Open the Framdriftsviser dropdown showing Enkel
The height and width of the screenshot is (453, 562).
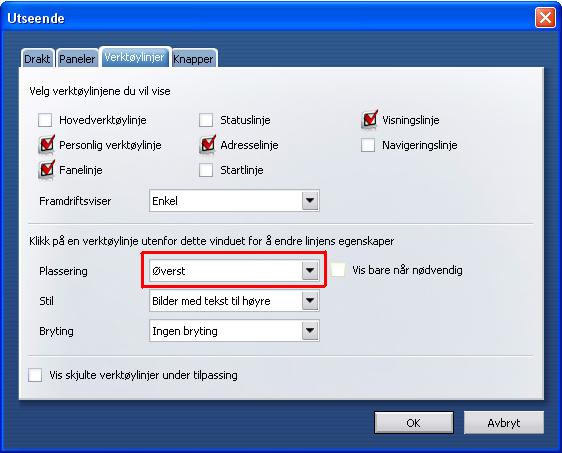point(234,201)
